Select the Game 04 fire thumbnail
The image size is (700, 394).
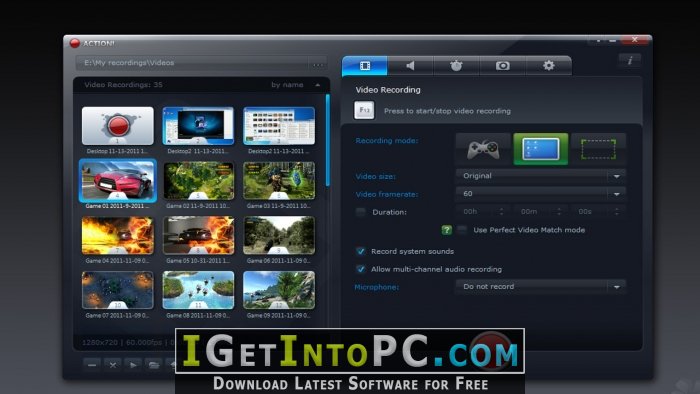click(x=118, y=236)
